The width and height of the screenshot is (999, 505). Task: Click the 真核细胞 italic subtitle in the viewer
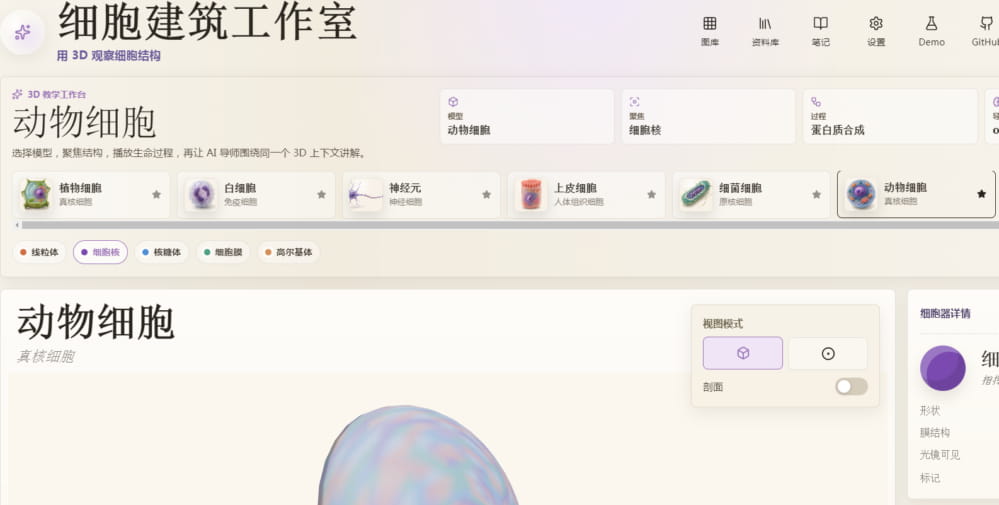click(x=45, y=356)
